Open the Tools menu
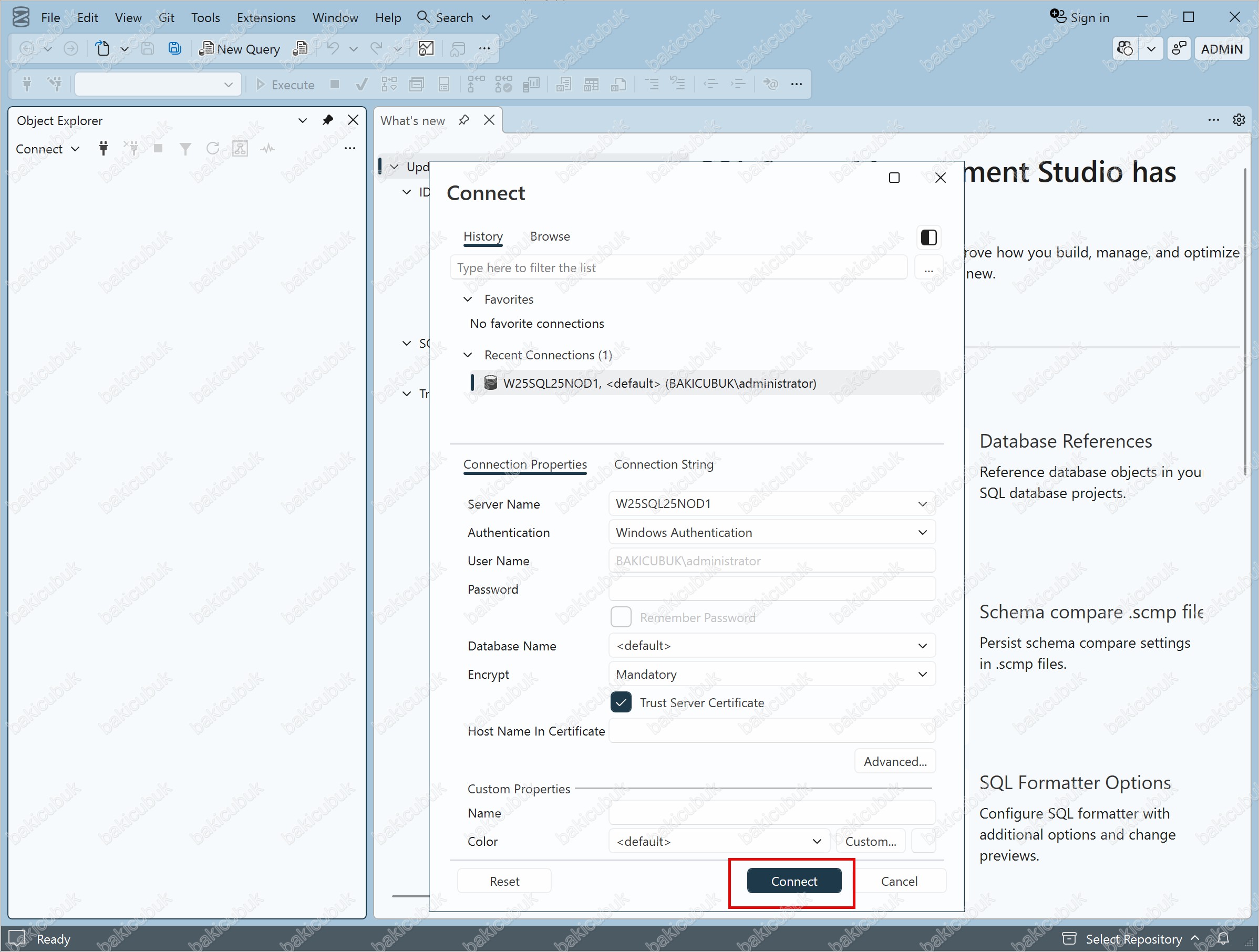The image size is (1259, 952). [205, 18]
